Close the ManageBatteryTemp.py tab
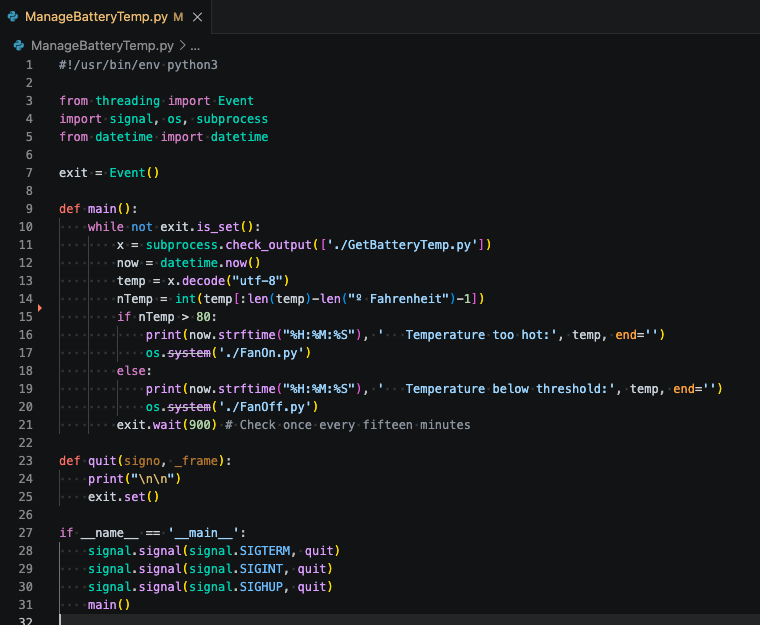Screen dimensions: 760x625 tap(197, 17)
